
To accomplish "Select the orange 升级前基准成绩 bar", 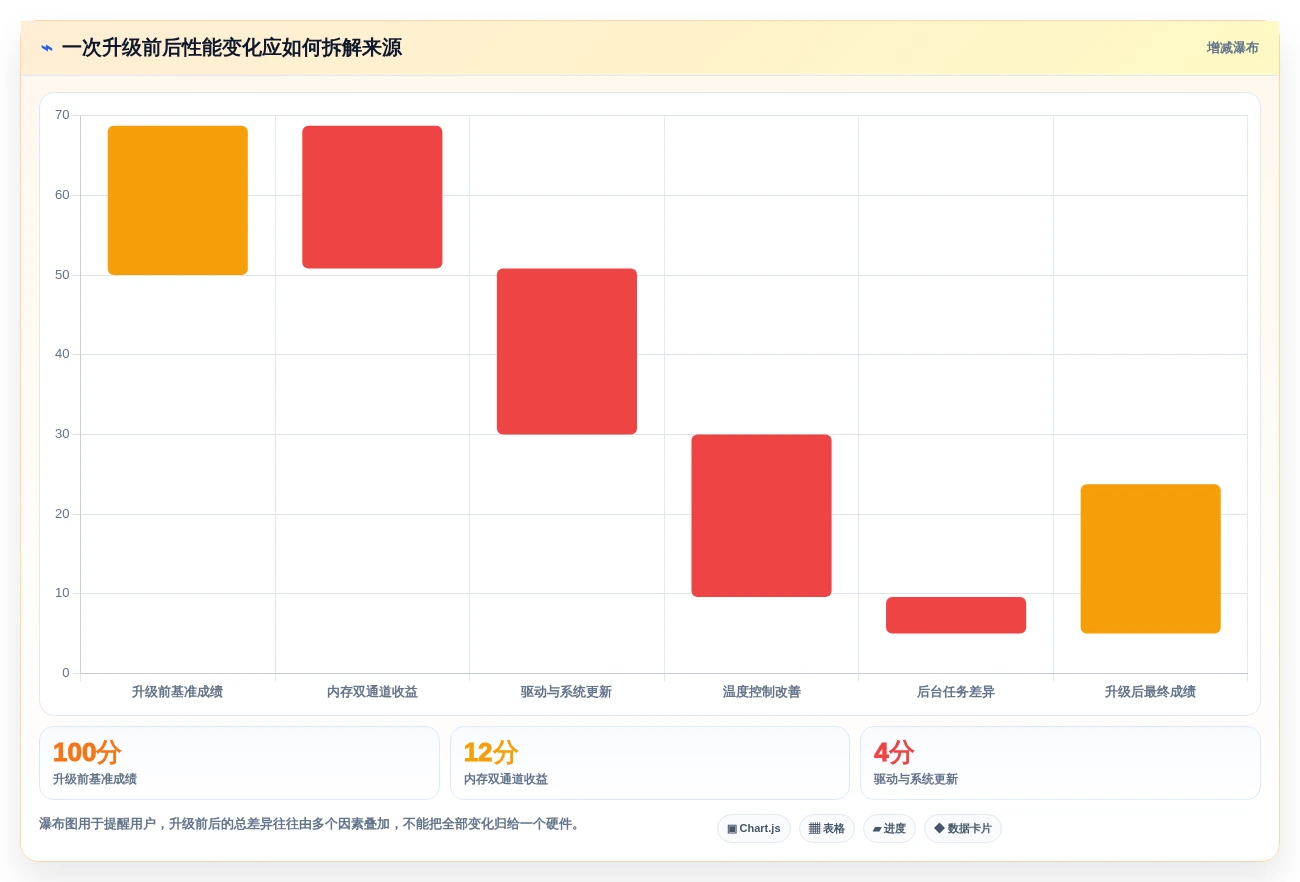I will pyautogui.click(x=178, y=200).
